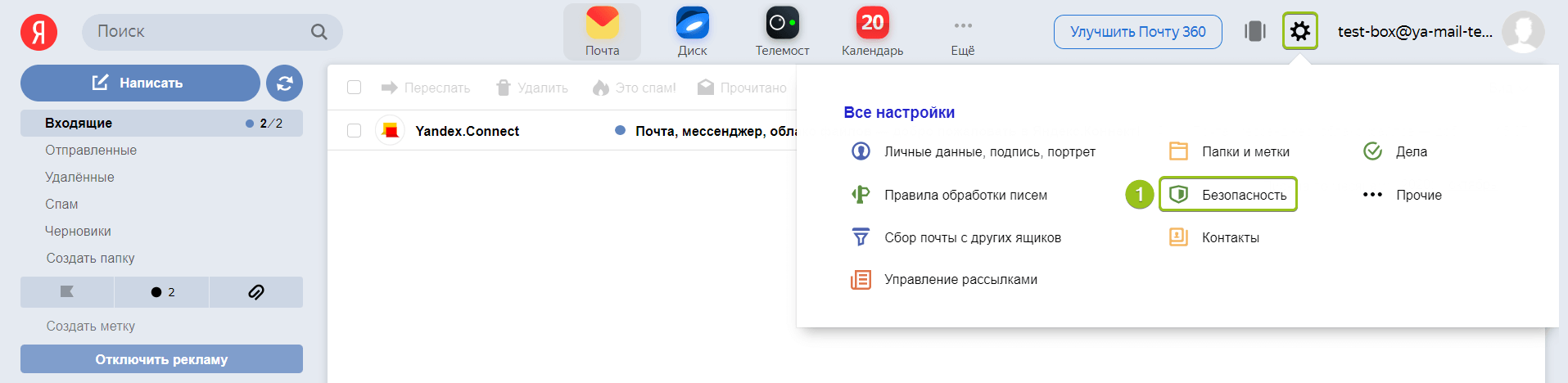Click Удалить toolbar button
This screenshot has width=1568, height=383.
pyautogui.click(x=532, y=88)
